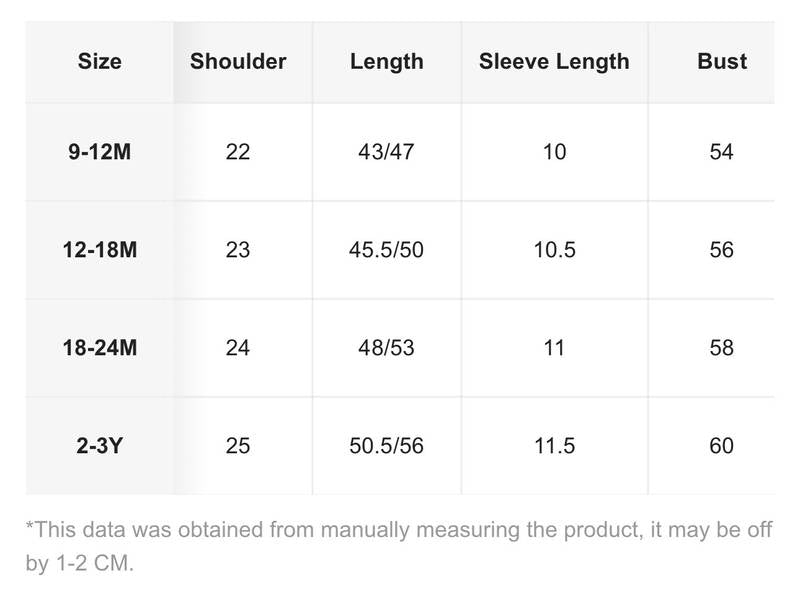Click bust value 56 for 12-18M
The height and width of the screenshot is (599, 800).
722,250
